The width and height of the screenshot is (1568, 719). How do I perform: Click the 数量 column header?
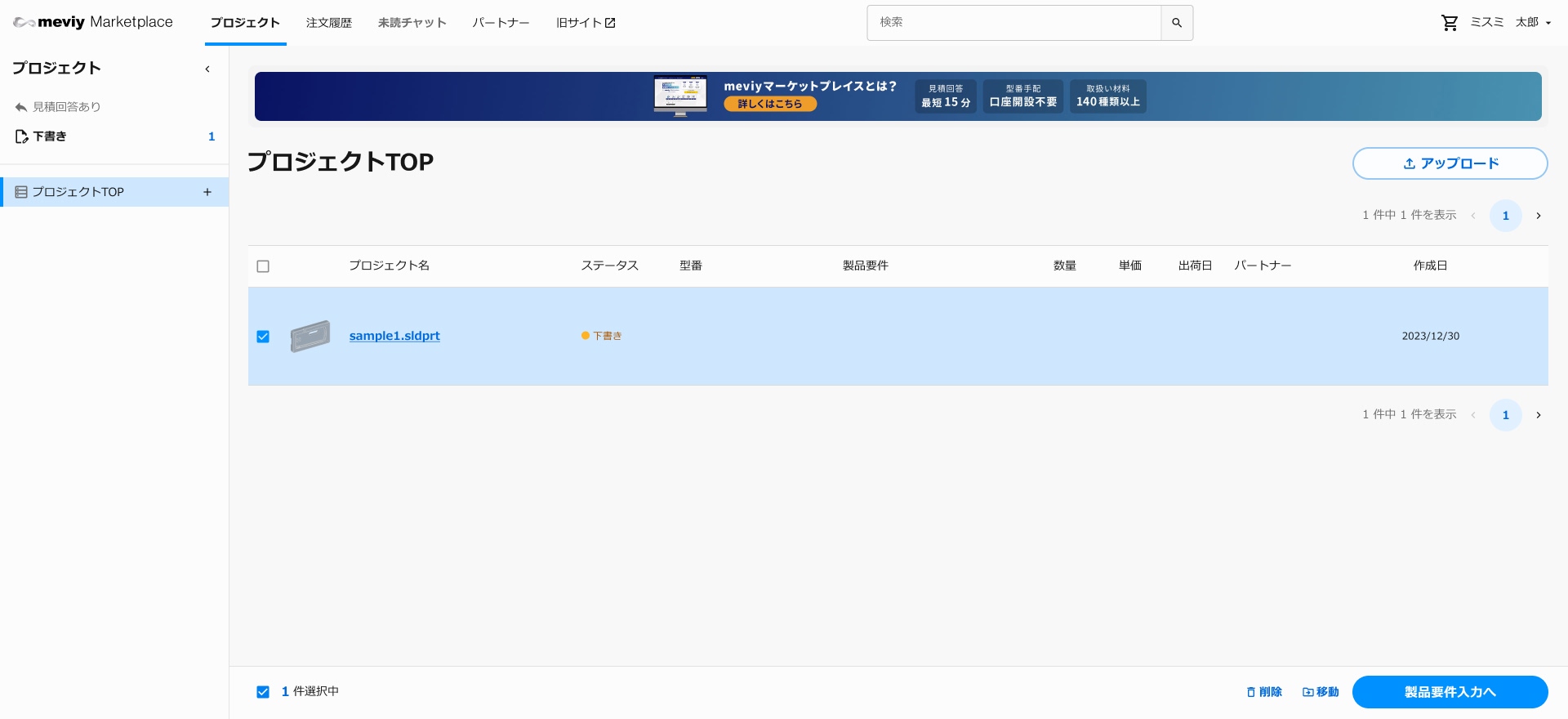[x=1065, y=266]
